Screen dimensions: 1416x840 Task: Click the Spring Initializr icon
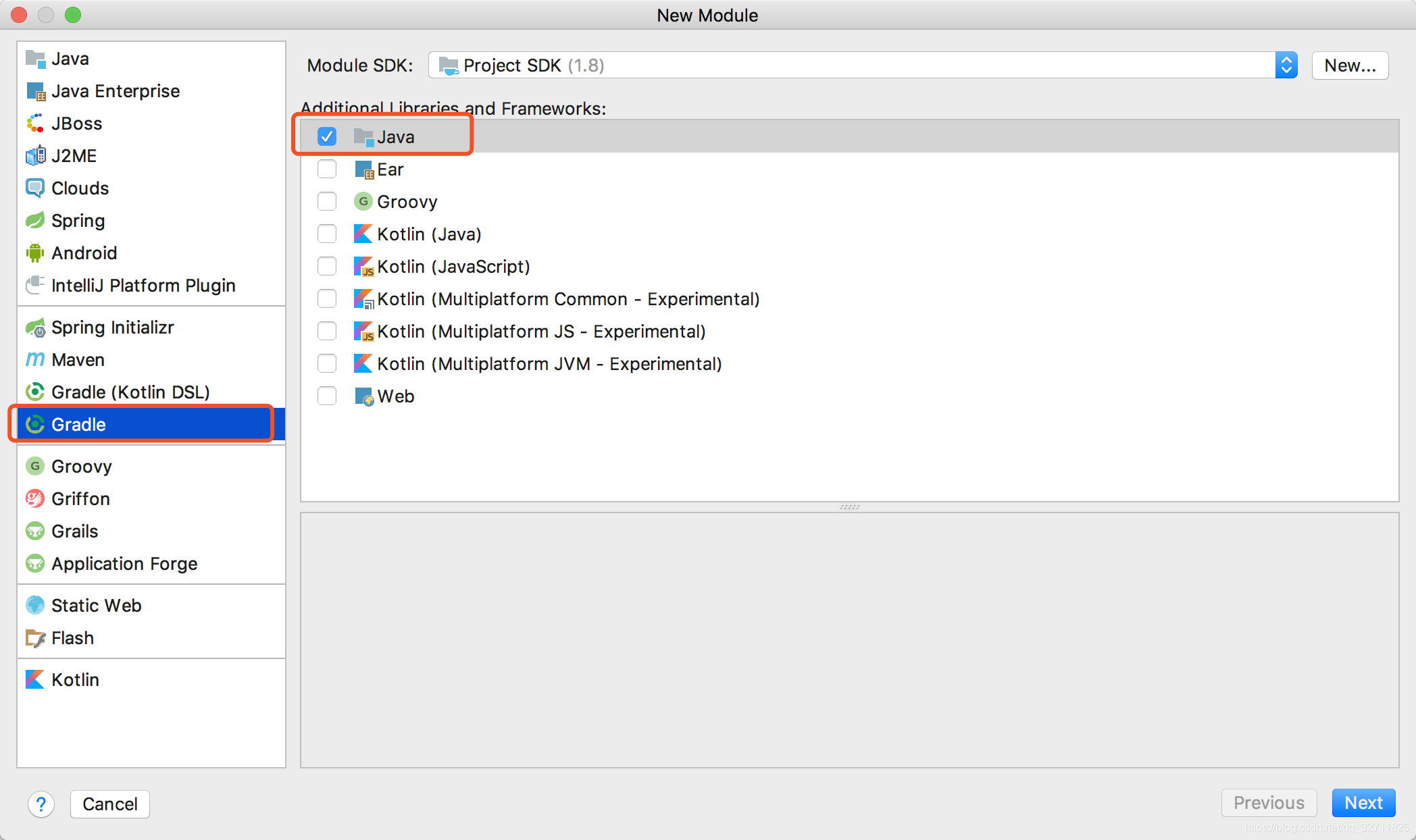[35, 327]
